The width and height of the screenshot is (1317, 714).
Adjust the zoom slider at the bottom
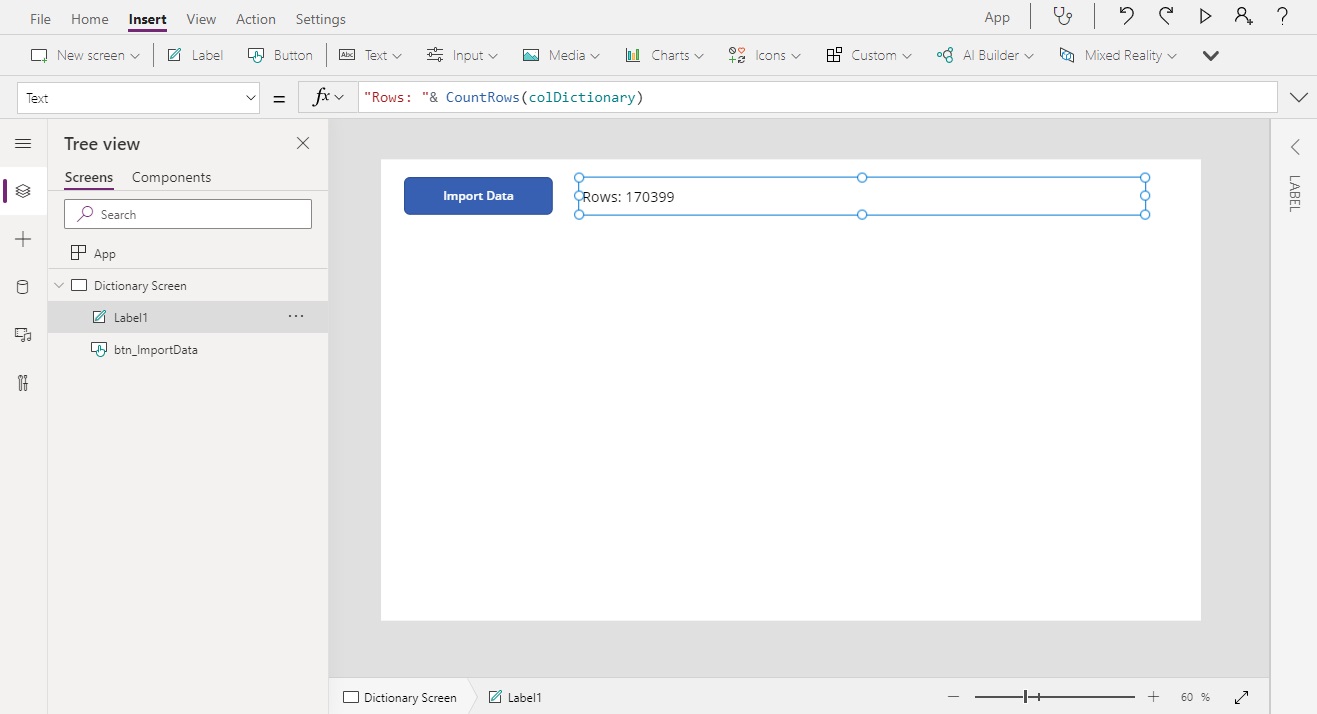(x=1027, y=696)
